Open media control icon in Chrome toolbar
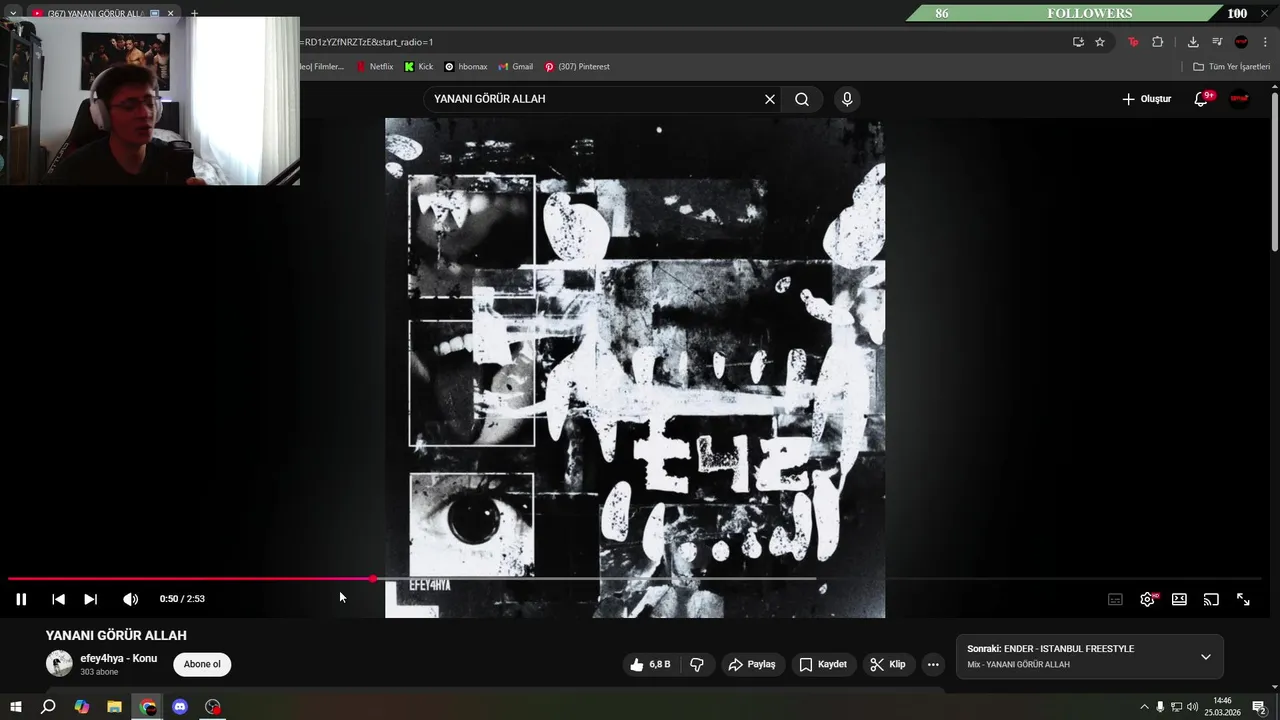Screen dimensions: 1280x720 coord(1217,42)
